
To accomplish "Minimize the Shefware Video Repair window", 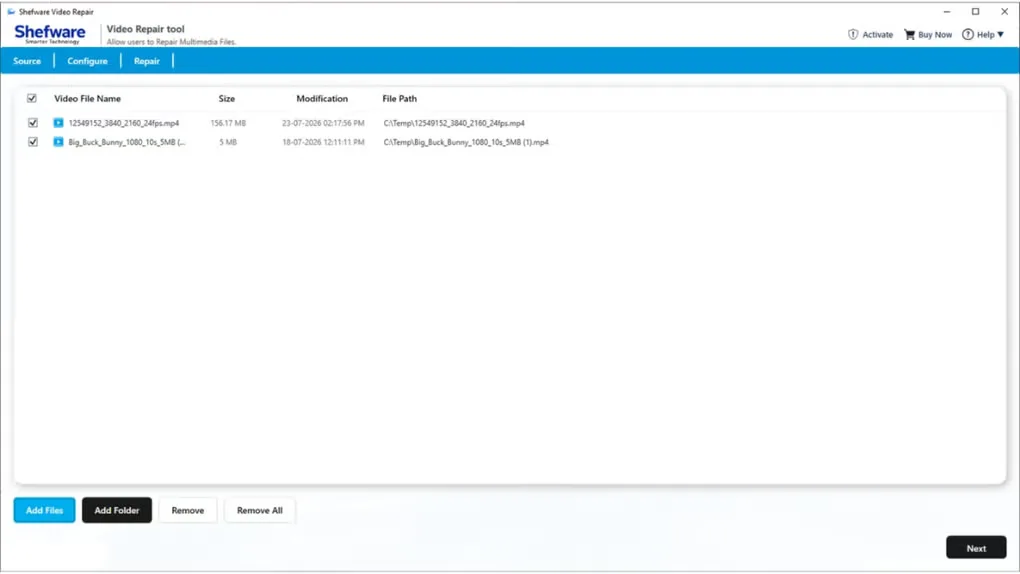I will pos(947,12).
